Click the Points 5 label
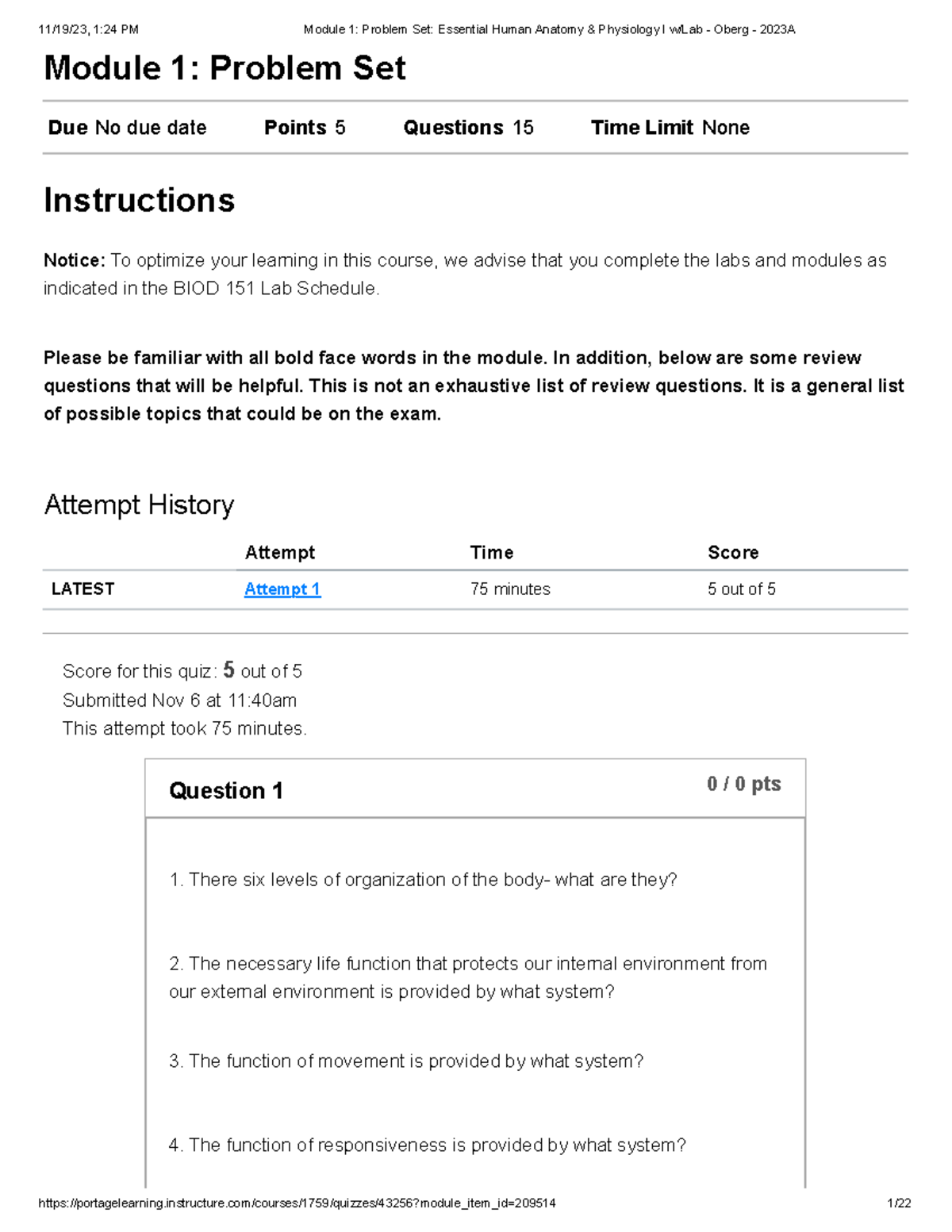 click(304, 128)
